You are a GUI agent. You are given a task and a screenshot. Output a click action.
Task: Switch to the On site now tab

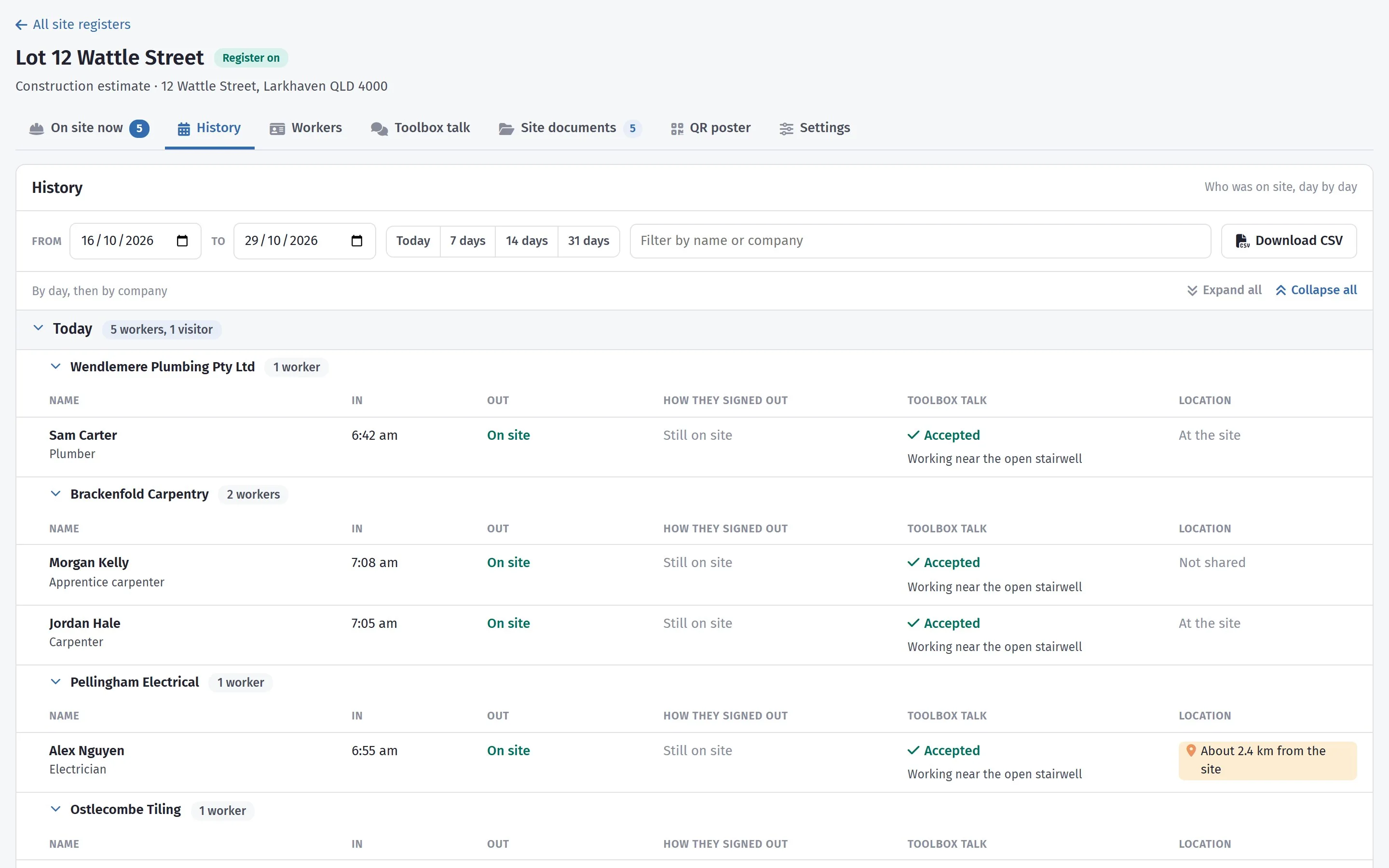[89, 128]
